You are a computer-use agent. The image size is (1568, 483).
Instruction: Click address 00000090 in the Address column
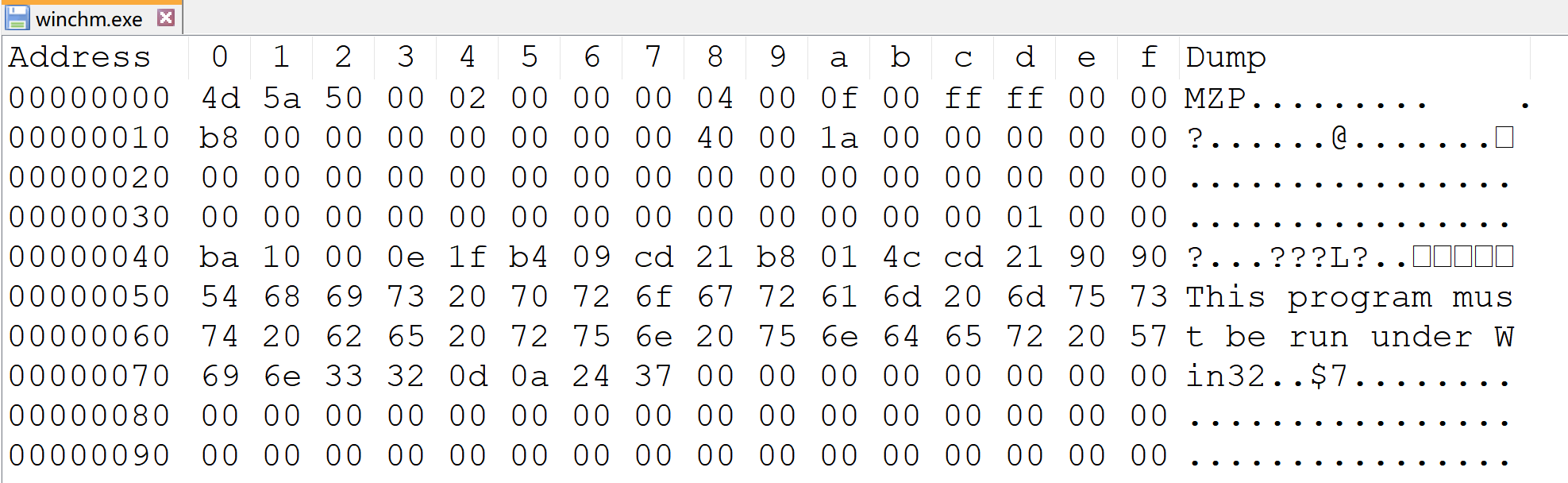[89, 455]
